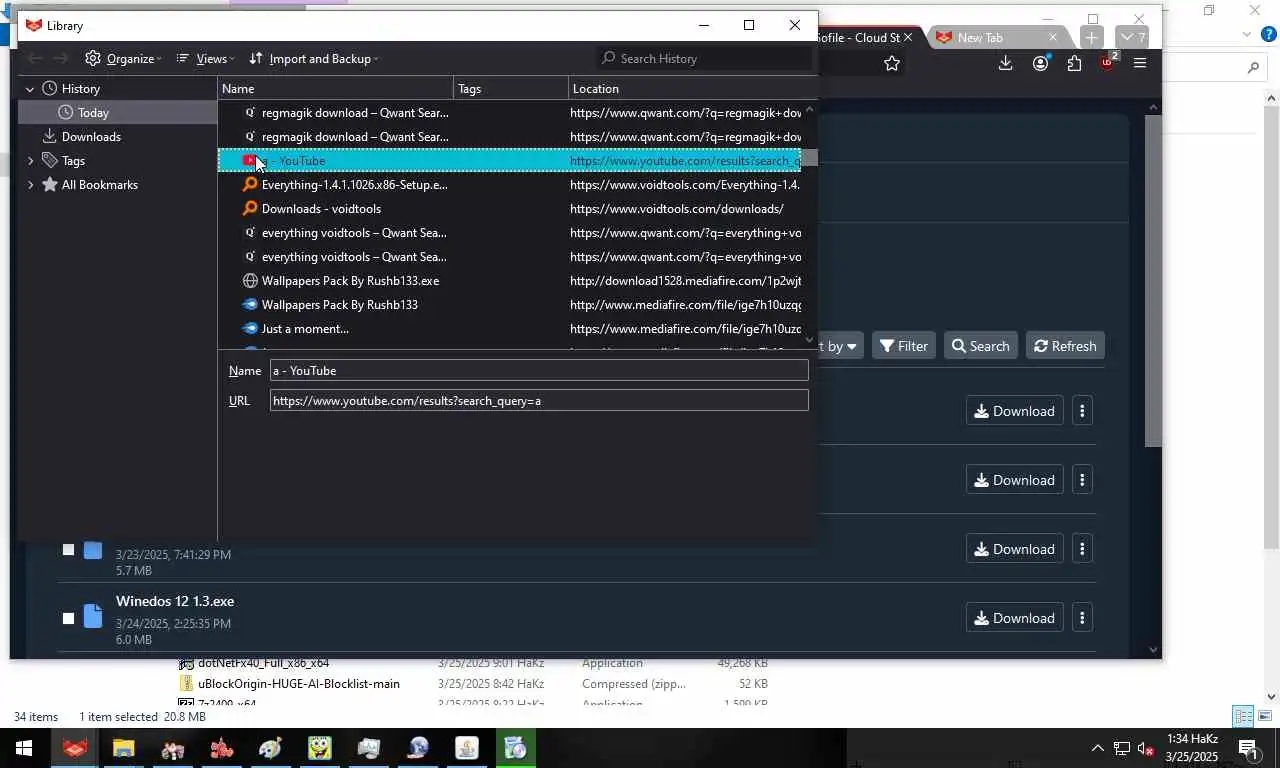Expand the Tags tree node
The height and width of the screenshot is (768, 1280).
pyautogui.click(x=30, y=161)
